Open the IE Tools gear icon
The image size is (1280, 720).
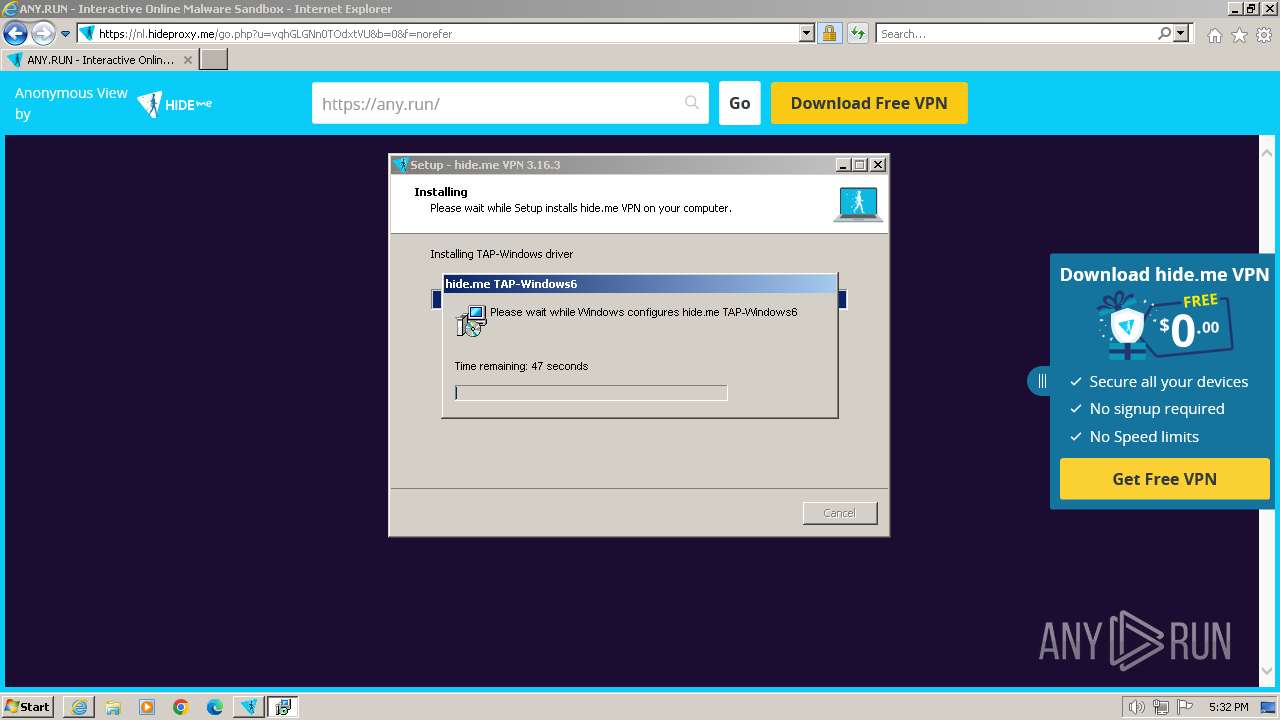point(1264,35)
